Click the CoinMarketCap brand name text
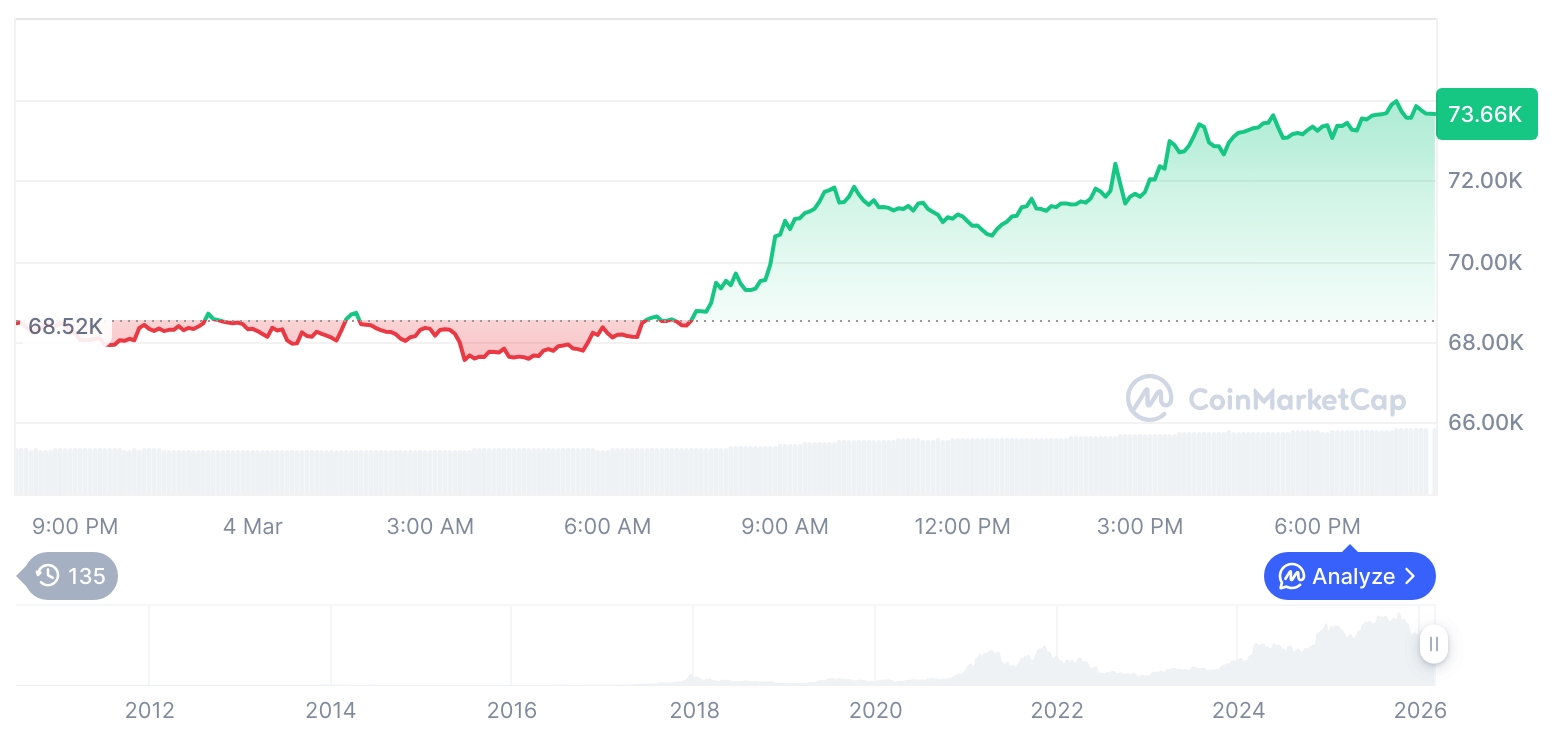This screenshot has height=732, width=1566. pyautogui.click(x=1296, y=398)
